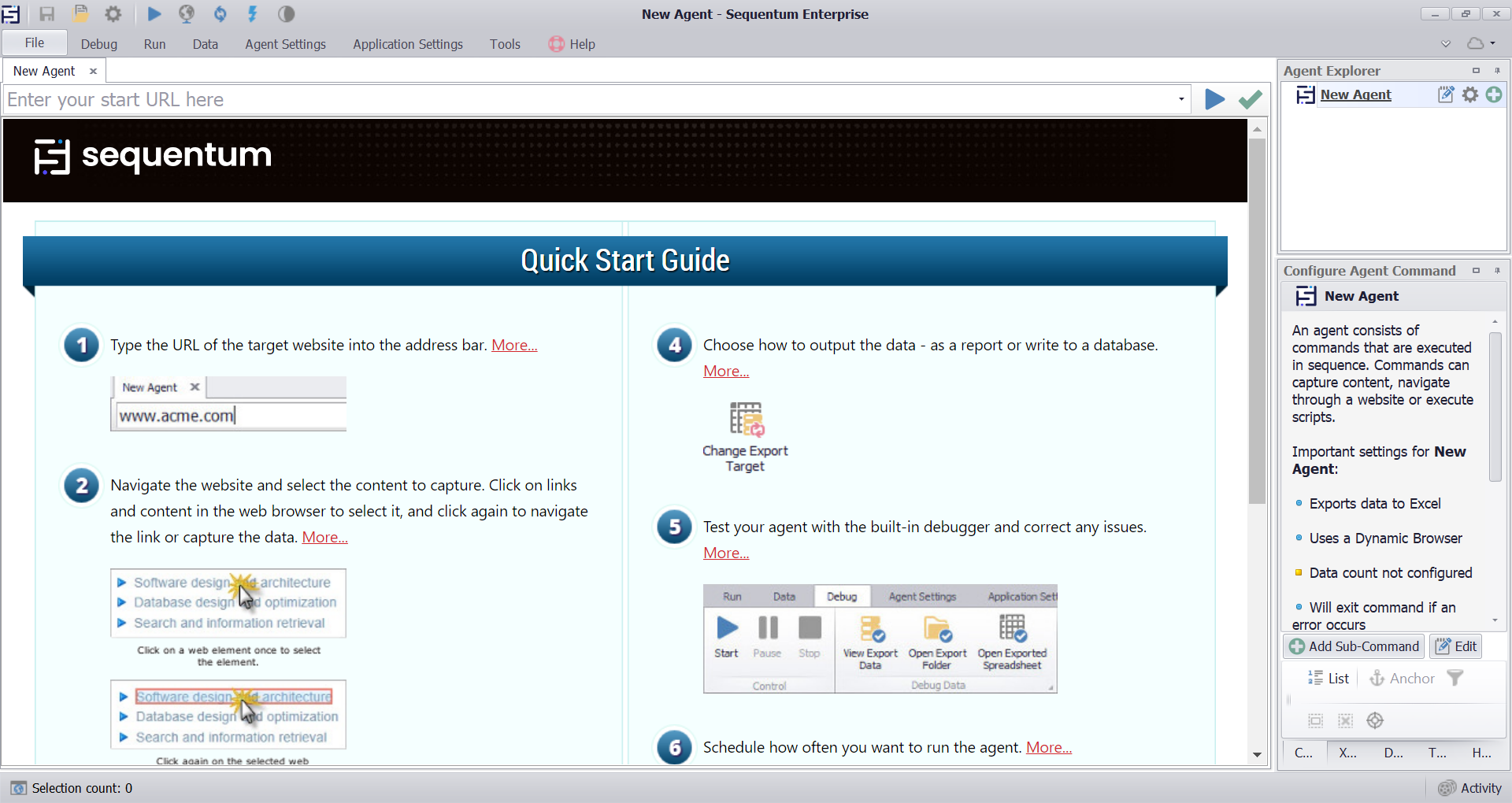
Task: Switch to the T... bottom panel tab
Action: (1437, 753)
